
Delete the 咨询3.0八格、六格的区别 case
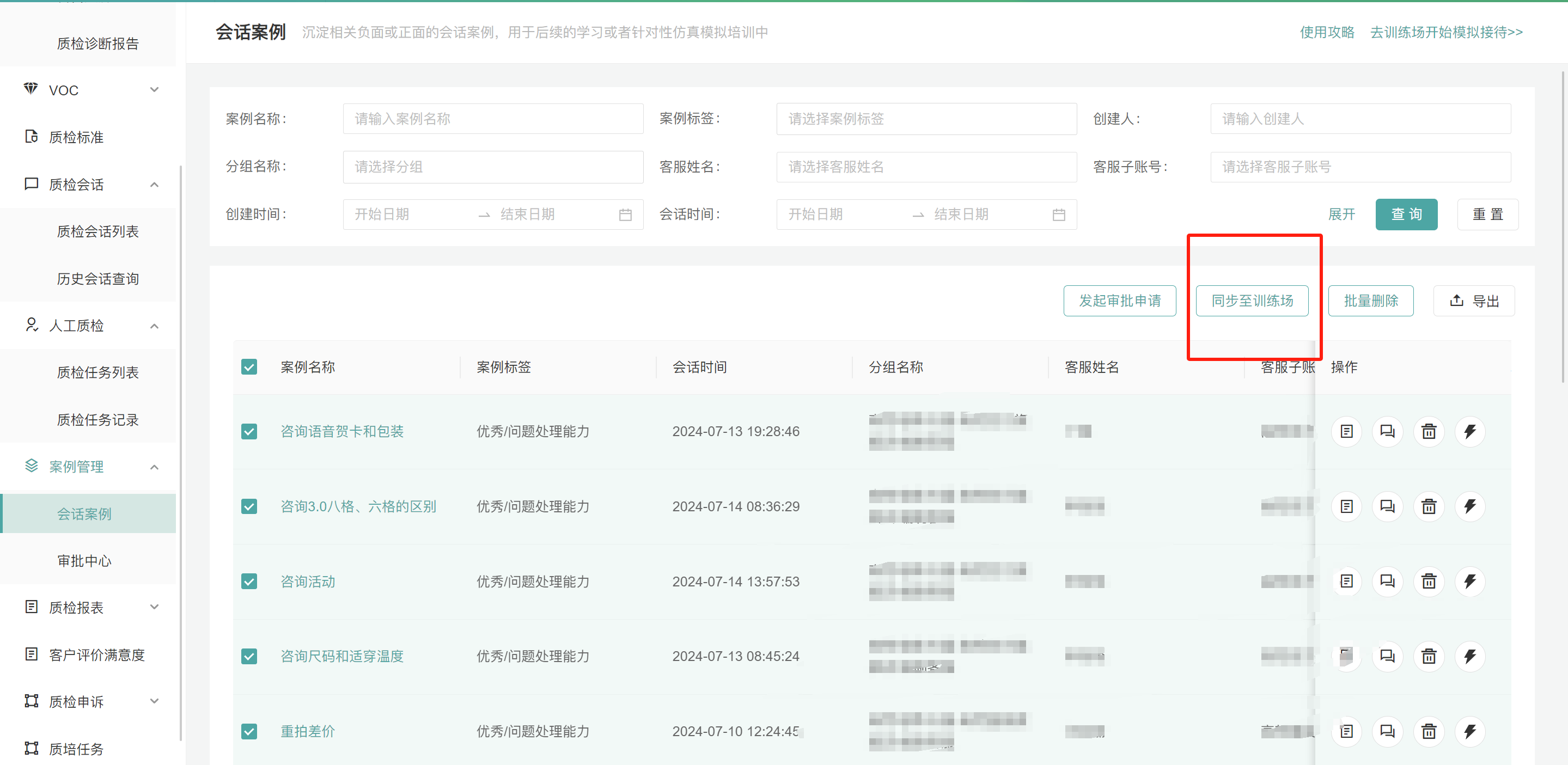click(x=1429, y=506)
